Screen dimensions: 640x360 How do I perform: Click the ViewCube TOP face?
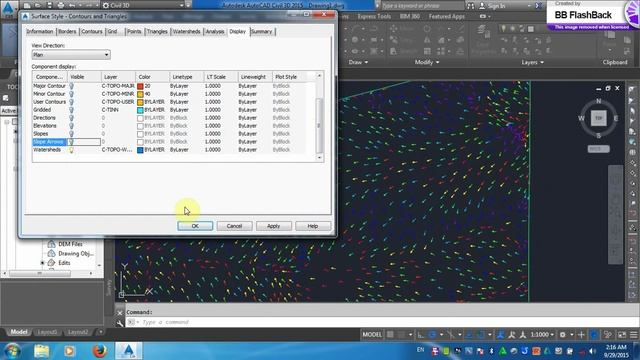click(599, 118)
